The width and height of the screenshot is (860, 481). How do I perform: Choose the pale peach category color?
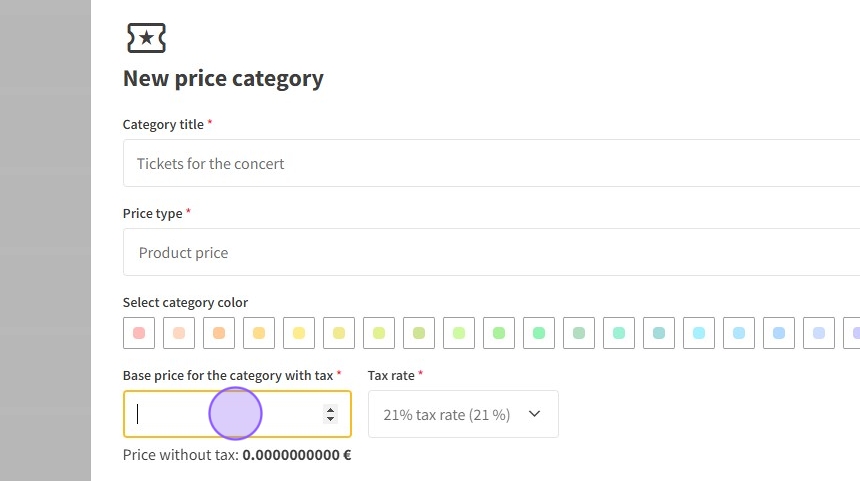[x=179, y=333]
